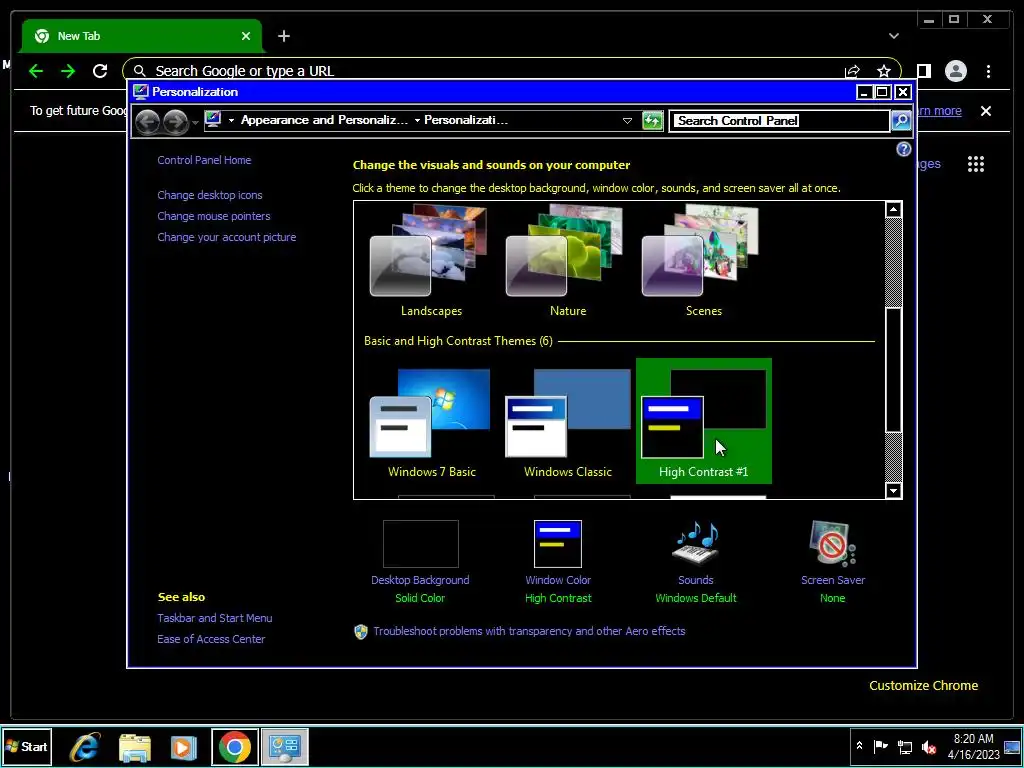Open Action Center flag icon in tray

(881, 746)
